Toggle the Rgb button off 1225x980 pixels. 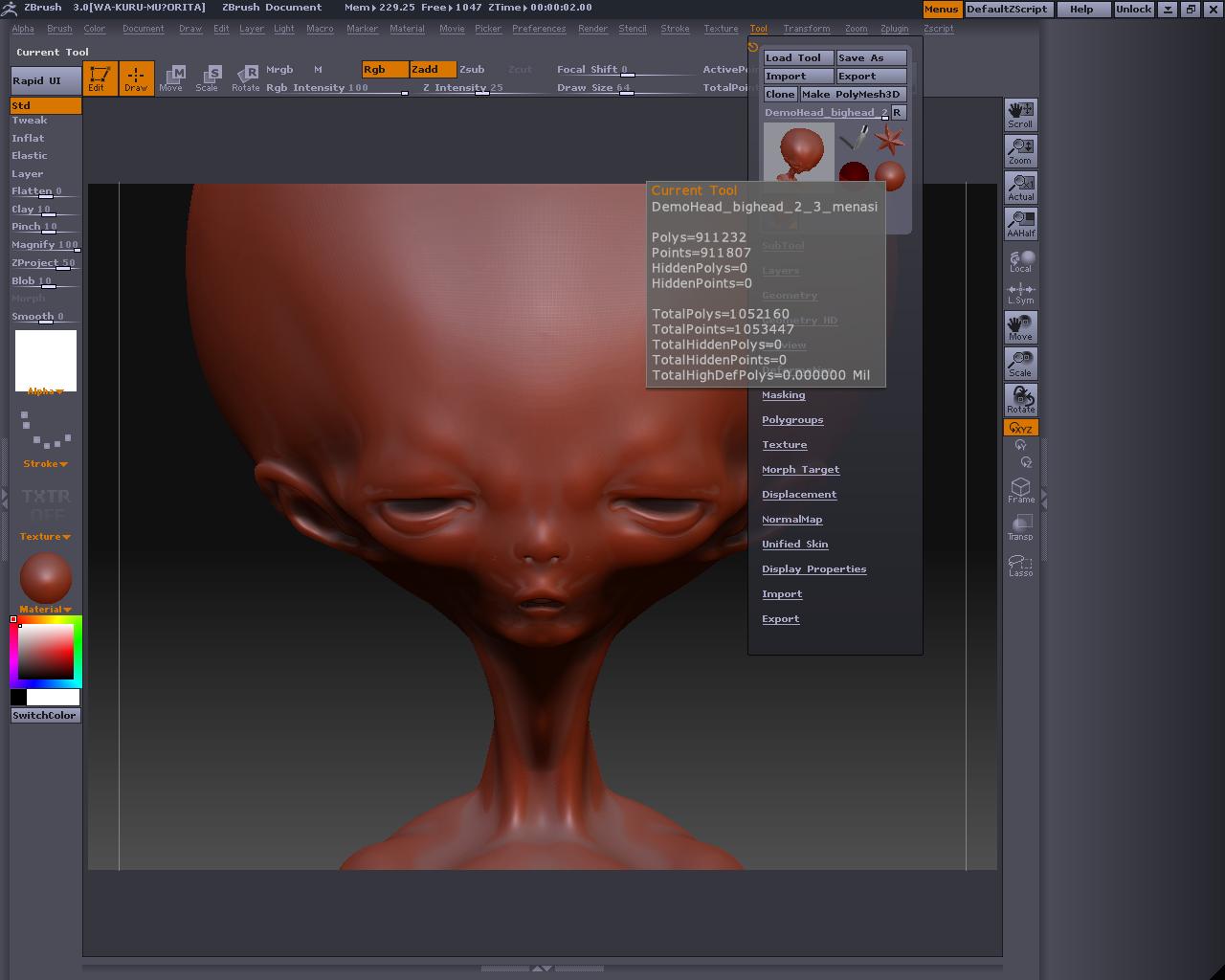pos(385,70)
